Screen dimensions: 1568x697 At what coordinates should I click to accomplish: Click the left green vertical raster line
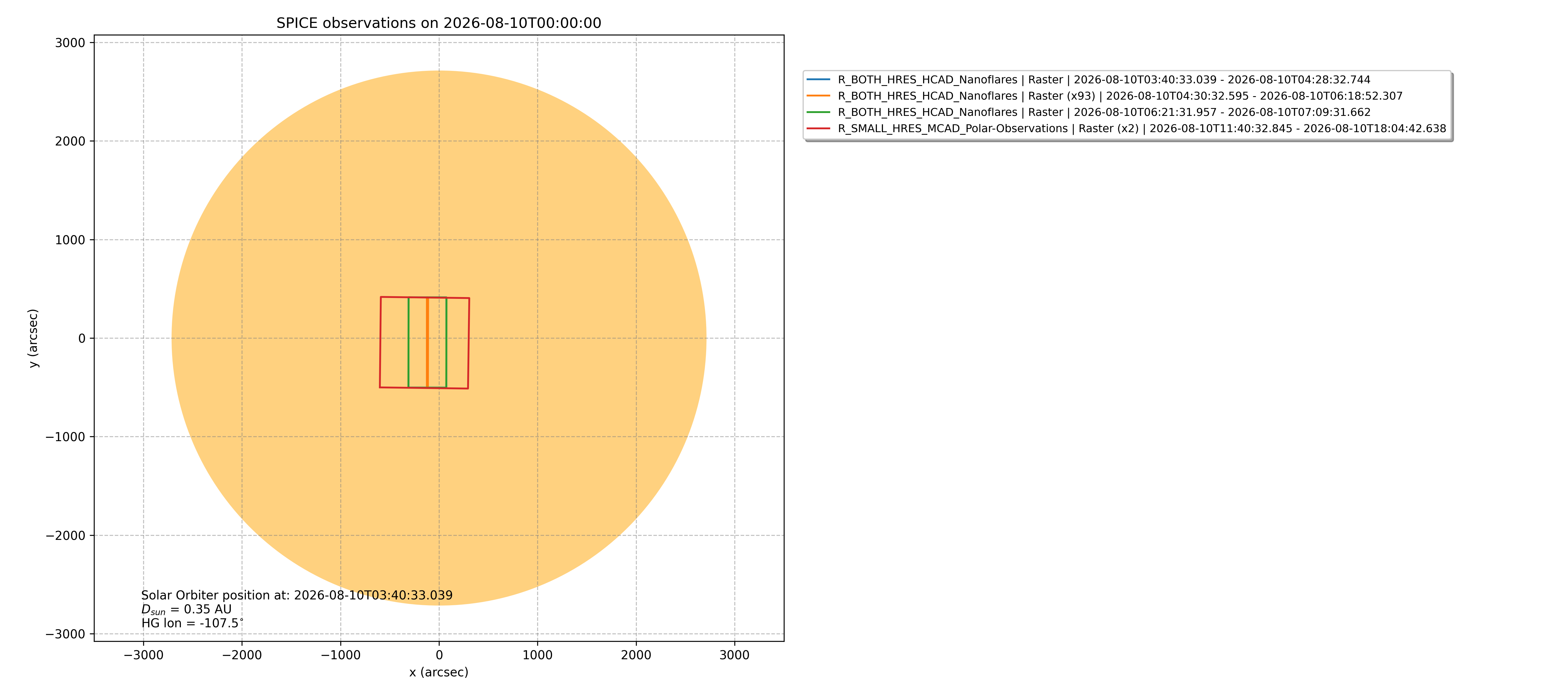[409, 342]
